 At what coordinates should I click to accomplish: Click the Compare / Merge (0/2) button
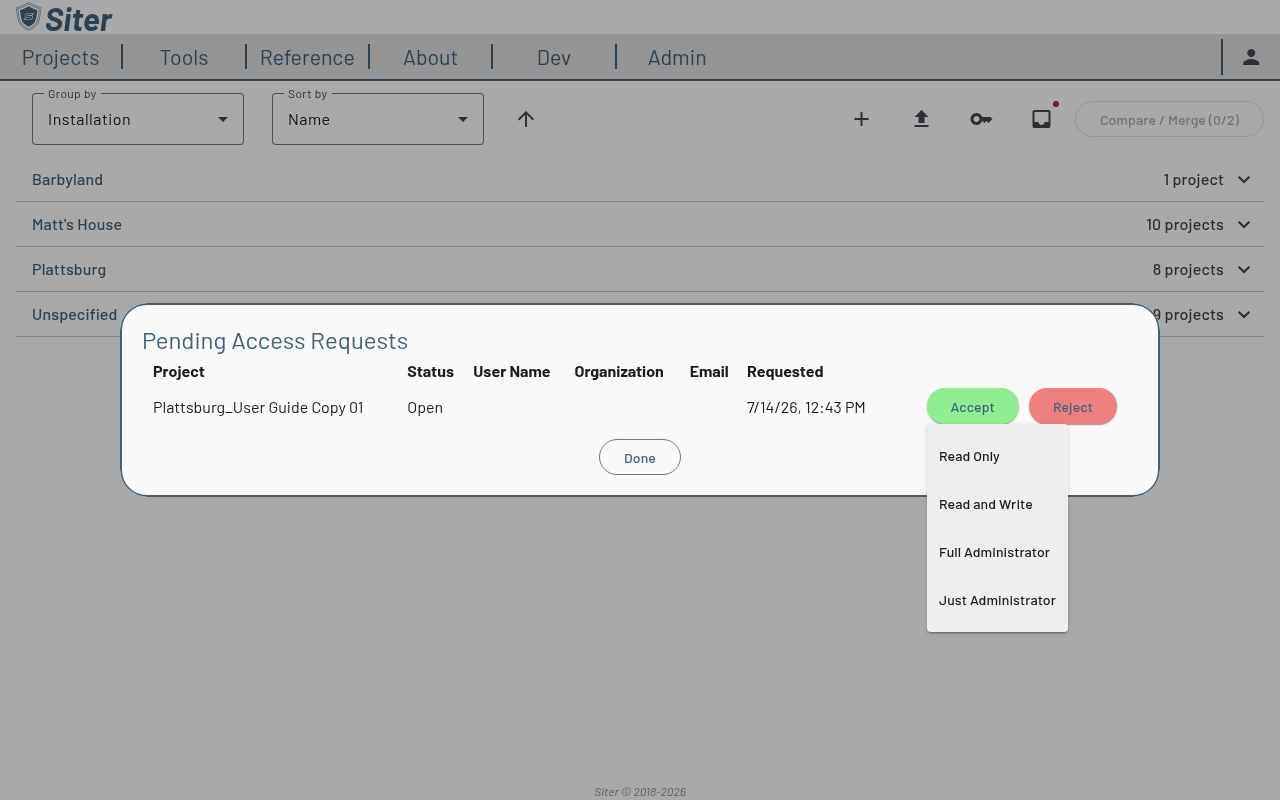1169,120
